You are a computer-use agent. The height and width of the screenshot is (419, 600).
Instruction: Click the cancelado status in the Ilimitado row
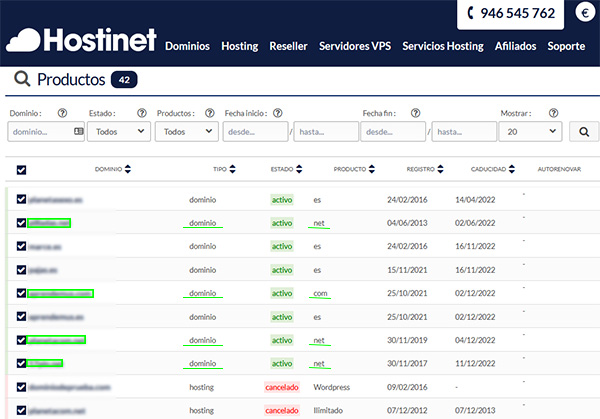pos(282,411)
